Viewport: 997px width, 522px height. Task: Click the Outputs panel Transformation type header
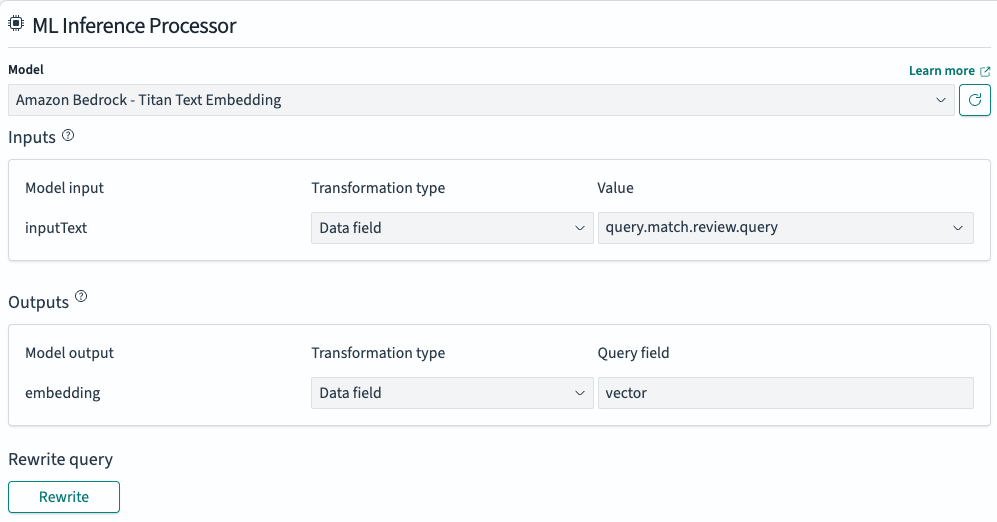pyautogui.click(x=378, y=353)
